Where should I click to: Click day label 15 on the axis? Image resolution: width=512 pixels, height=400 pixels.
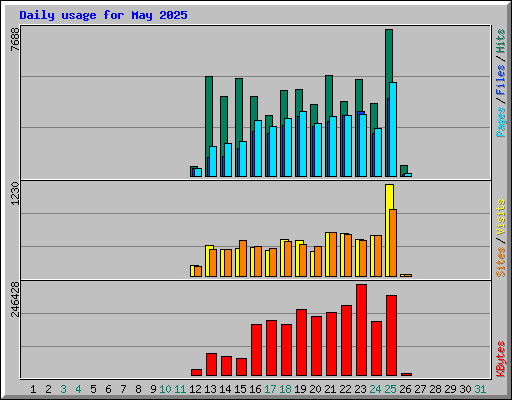point(240,389)
